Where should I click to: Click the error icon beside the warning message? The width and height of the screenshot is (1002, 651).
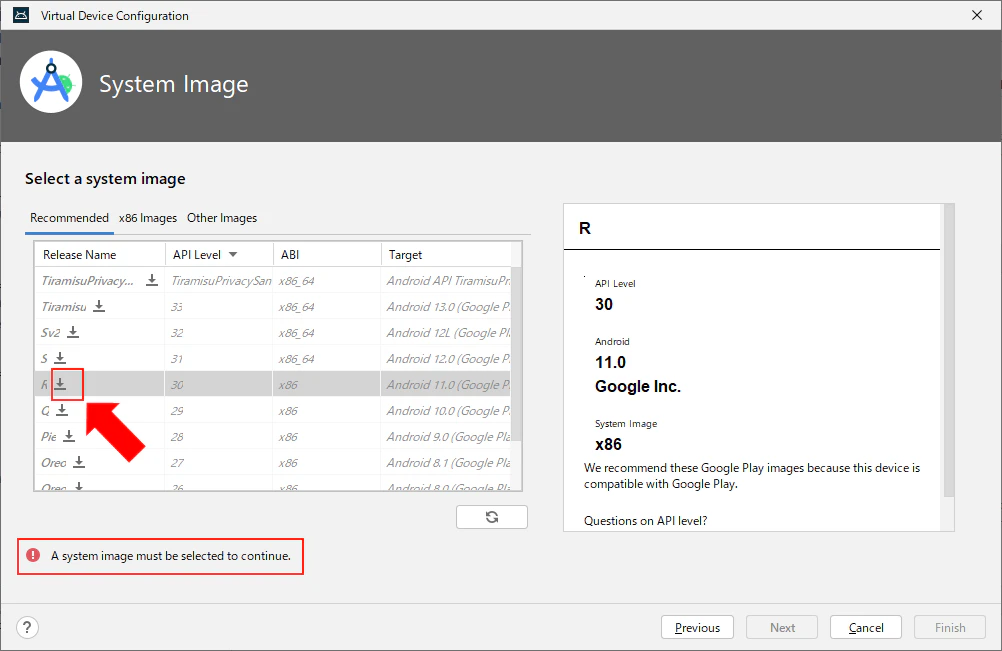(33, 555)
